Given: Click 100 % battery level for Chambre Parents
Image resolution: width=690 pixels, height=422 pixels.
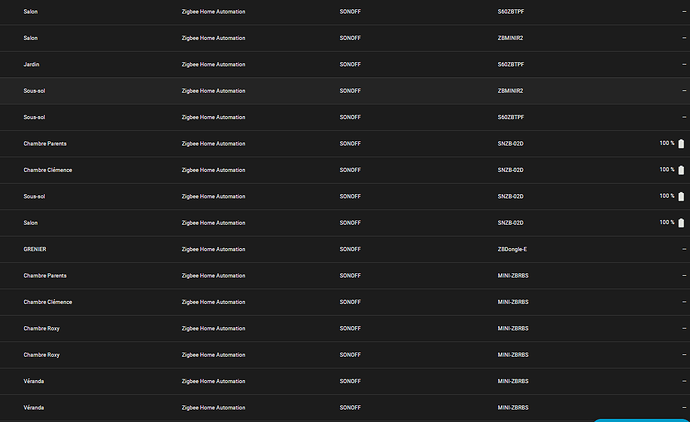Looking at the screenshot, I should pos(666,144).
